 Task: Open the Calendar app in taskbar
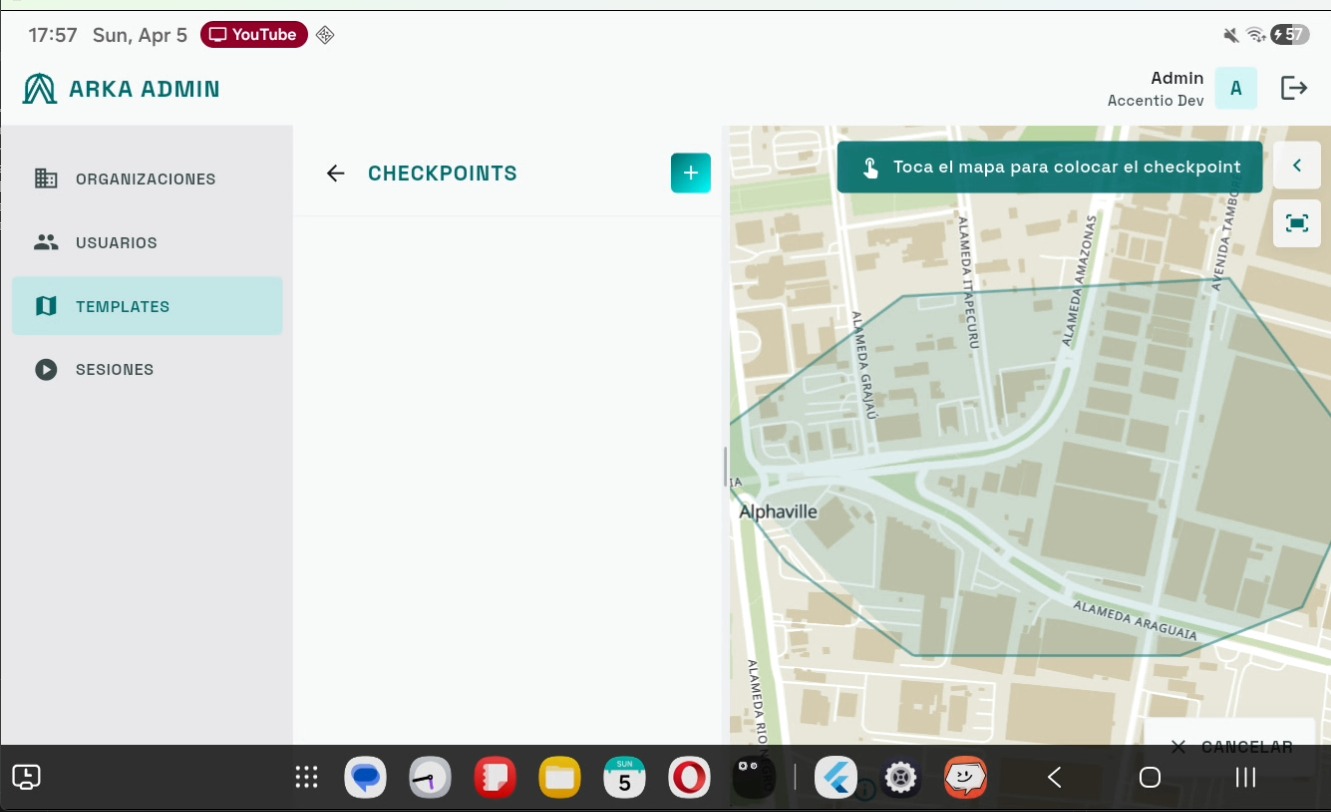pyautogui.click(x=624, y=777)
